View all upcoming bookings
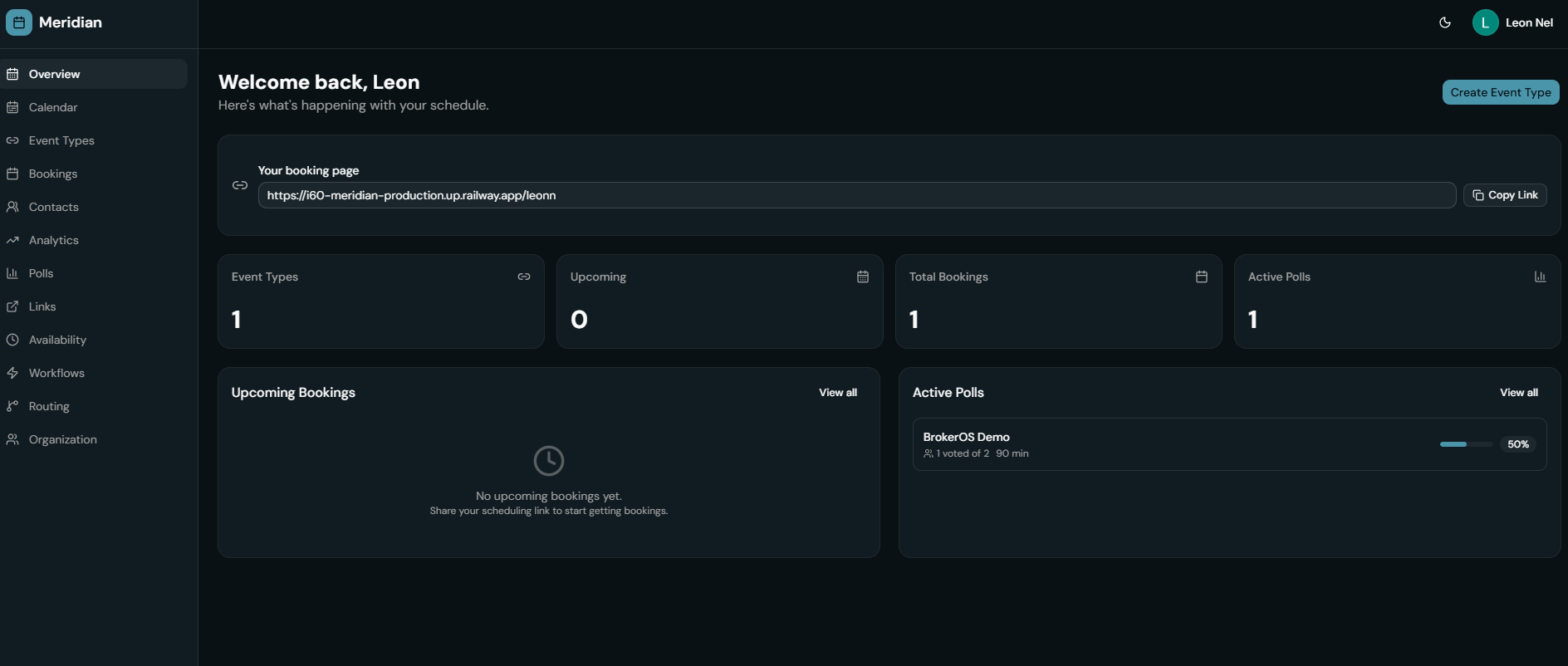This screenshot has width=1568, height=666. [837, 393]
